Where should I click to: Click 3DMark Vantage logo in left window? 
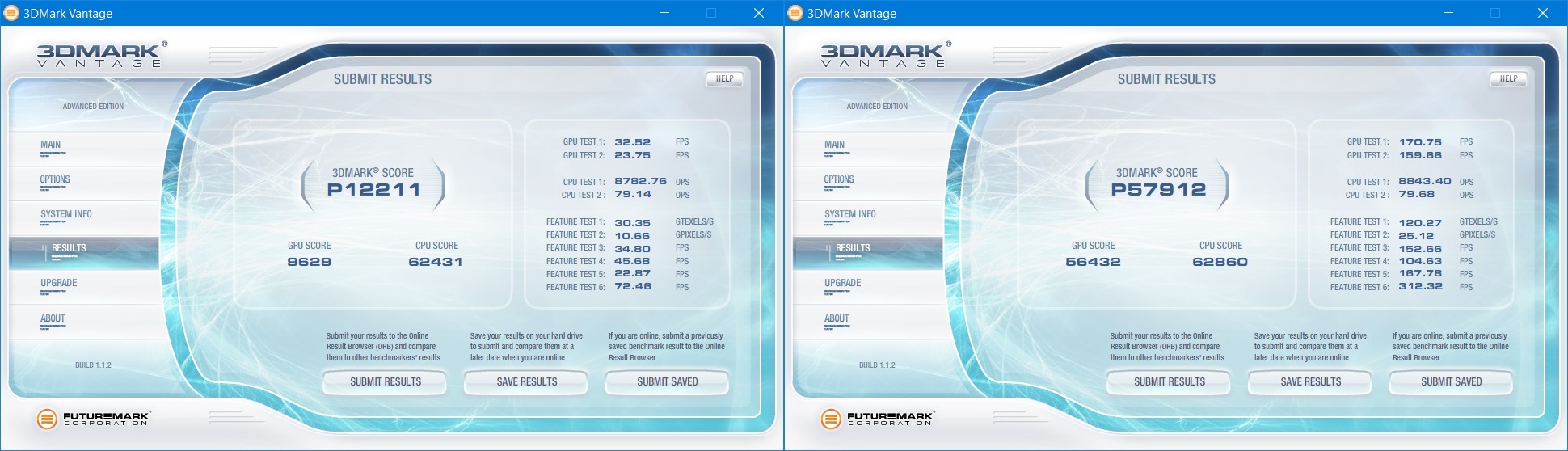[102, 54]
